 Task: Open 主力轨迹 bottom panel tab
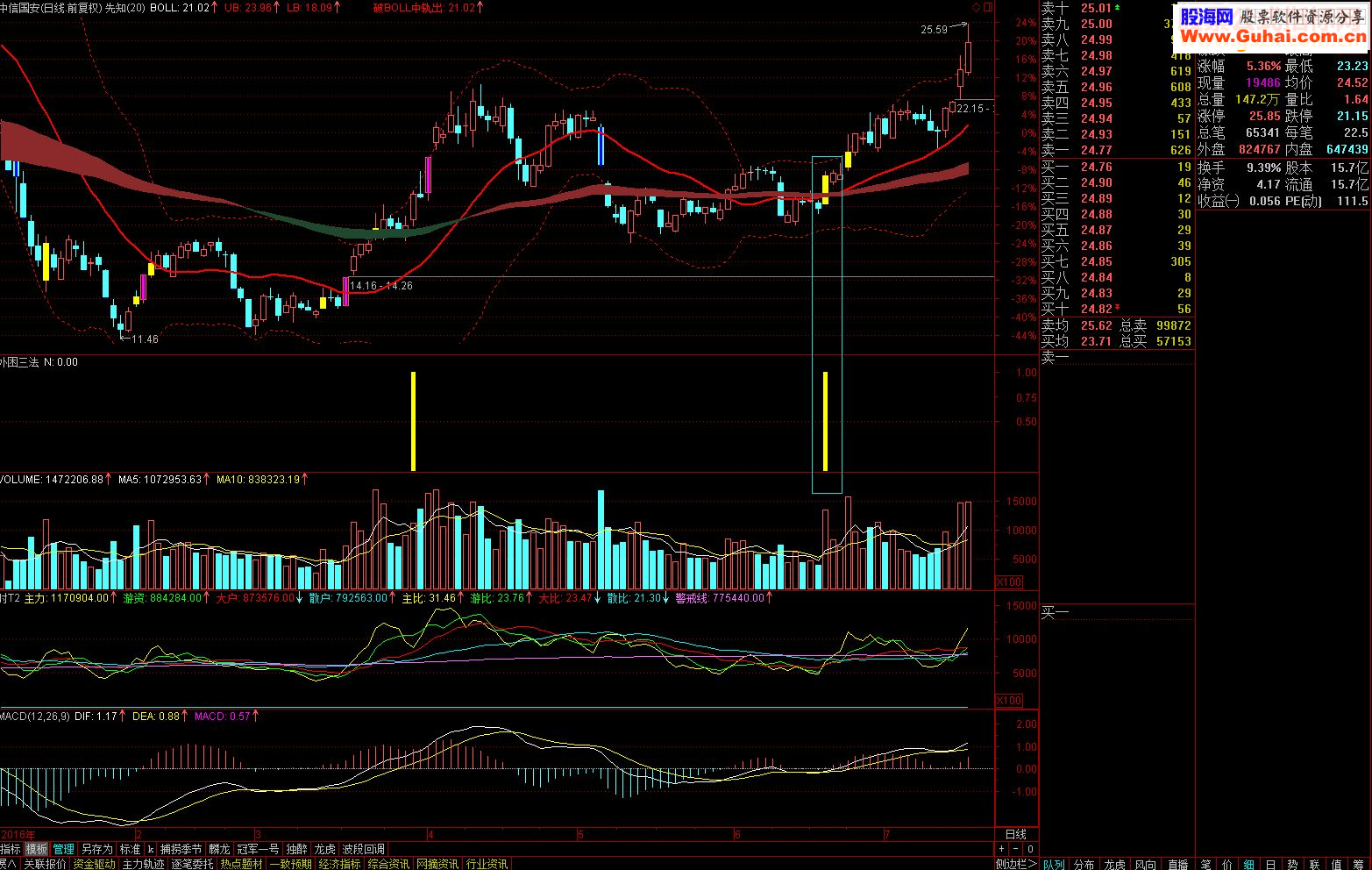[143, 864]
